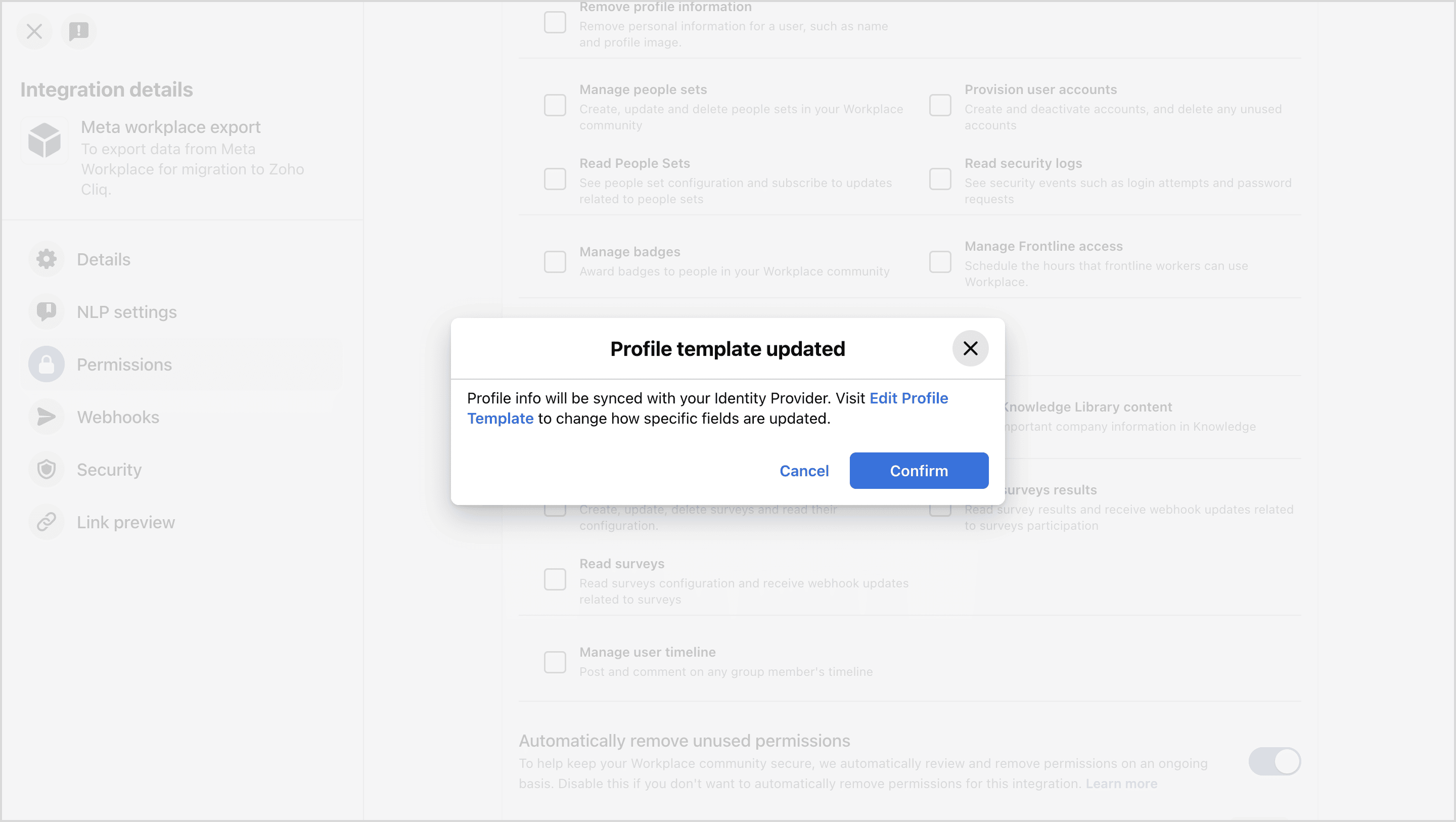Click the Permissions lock icon
1456x822 pixels.
coord(47,364)
